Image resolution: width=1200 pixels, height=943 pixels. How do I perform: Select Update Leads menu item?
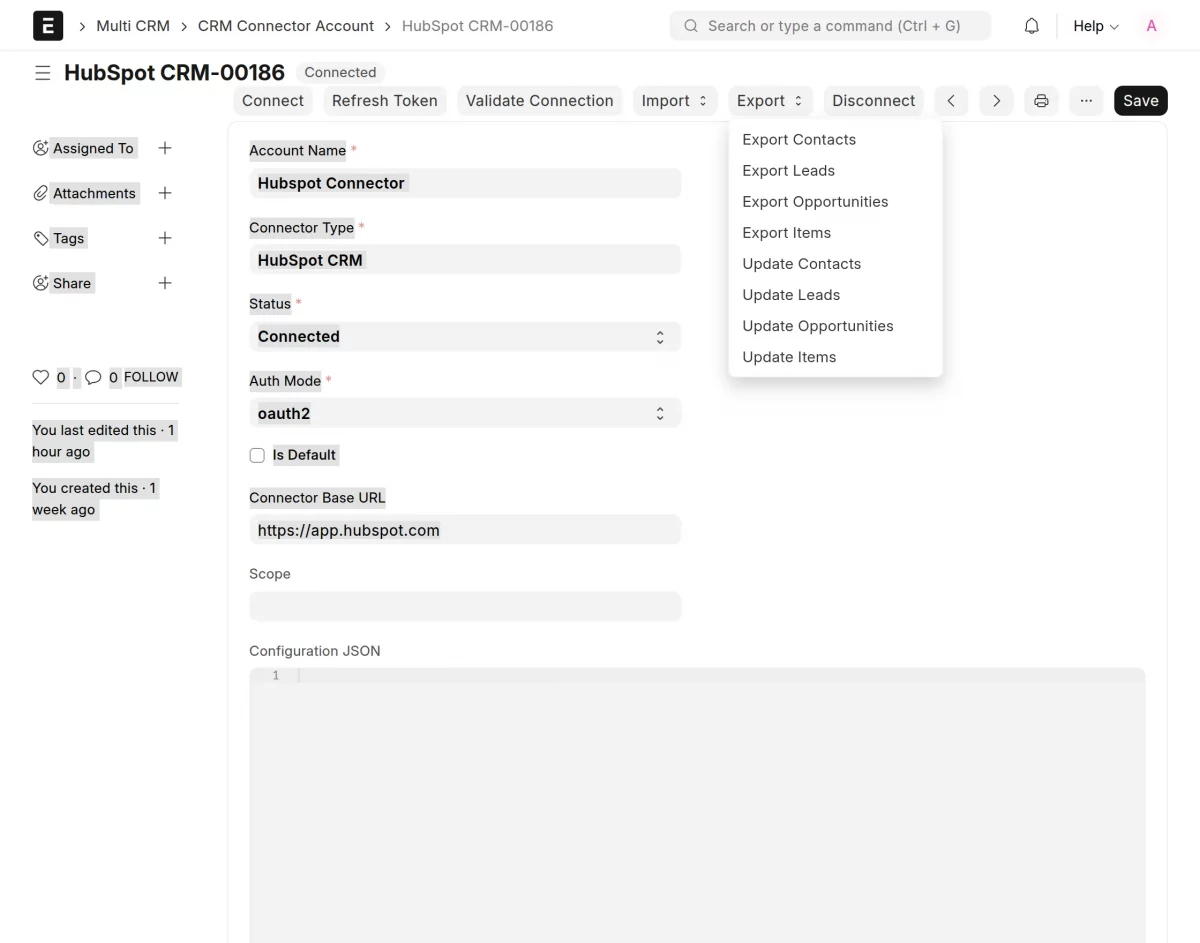pos(835,295)
